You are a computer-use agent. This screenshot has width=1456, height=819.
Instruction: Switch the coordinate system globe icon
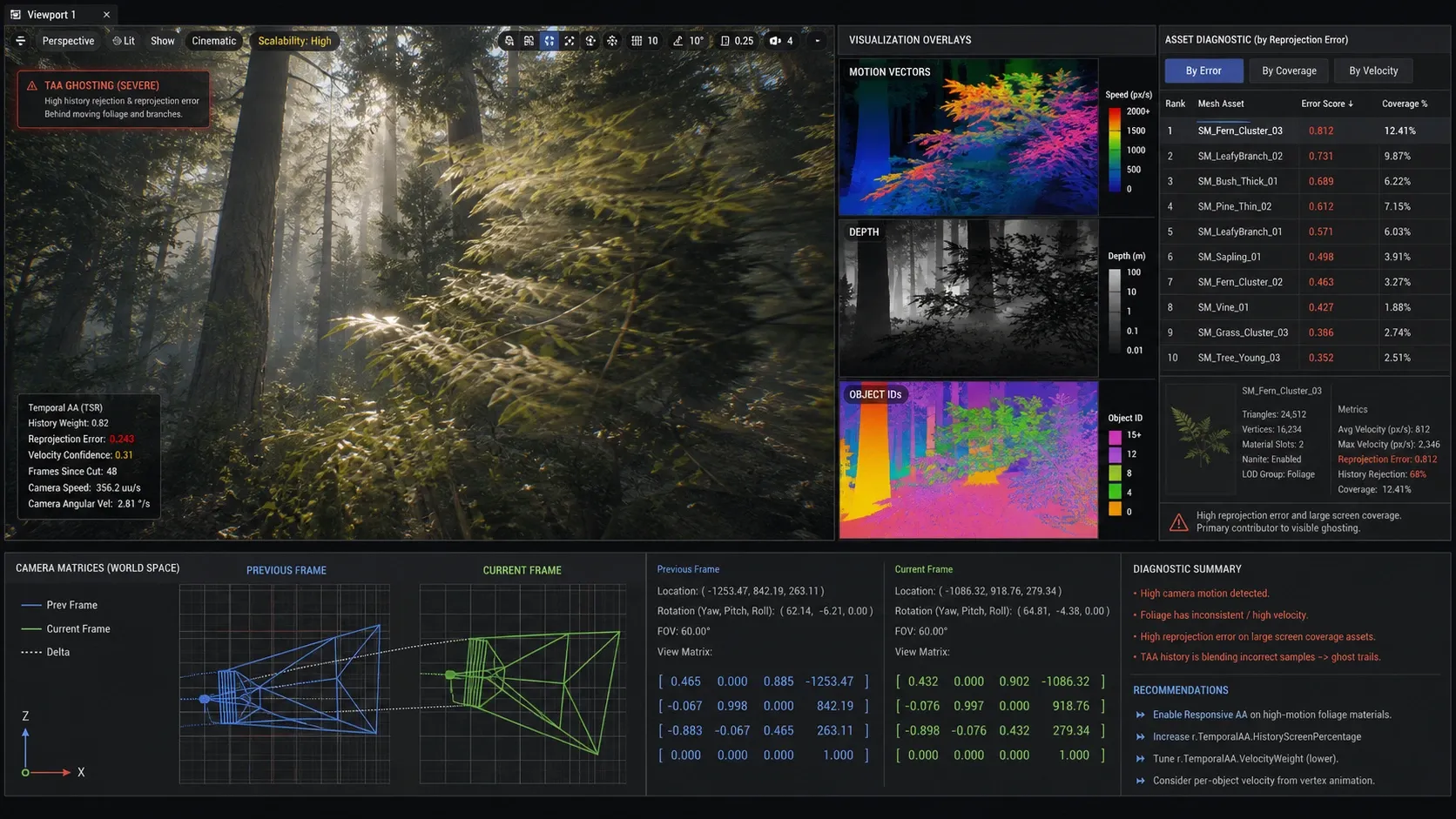[x=590, y=41]
